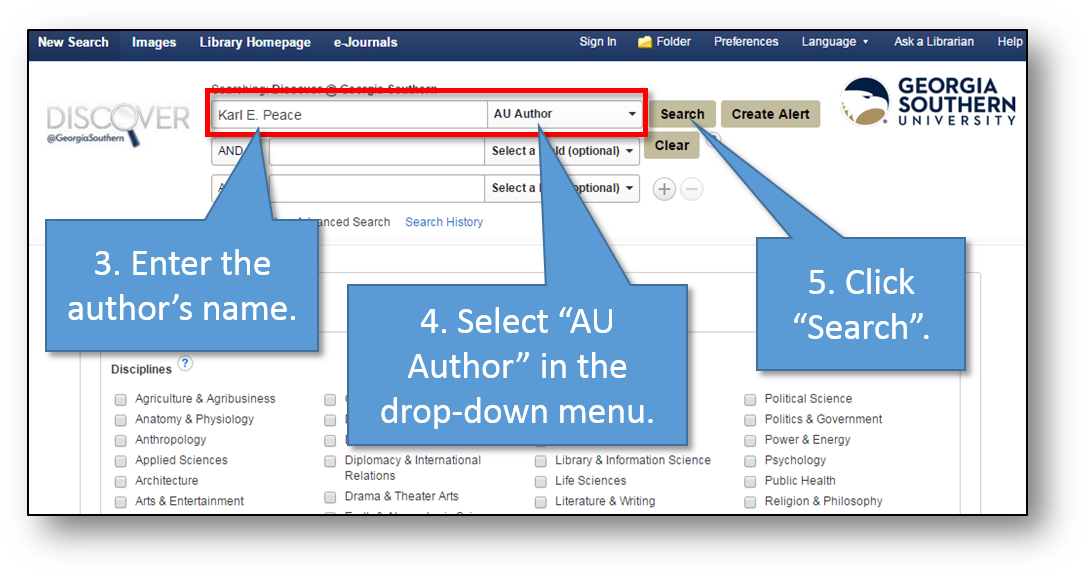Viewport: 1087px width, 575px height.
Task: Check the Political Science box
Action: pyautogui.click(x=750, y=400)
